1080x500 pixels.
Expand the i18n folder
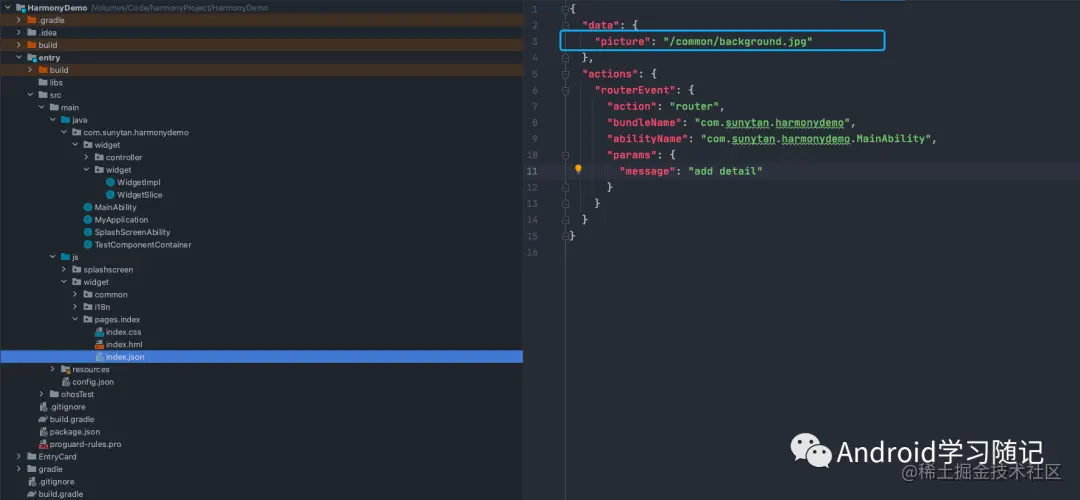[x=76, y=307]
